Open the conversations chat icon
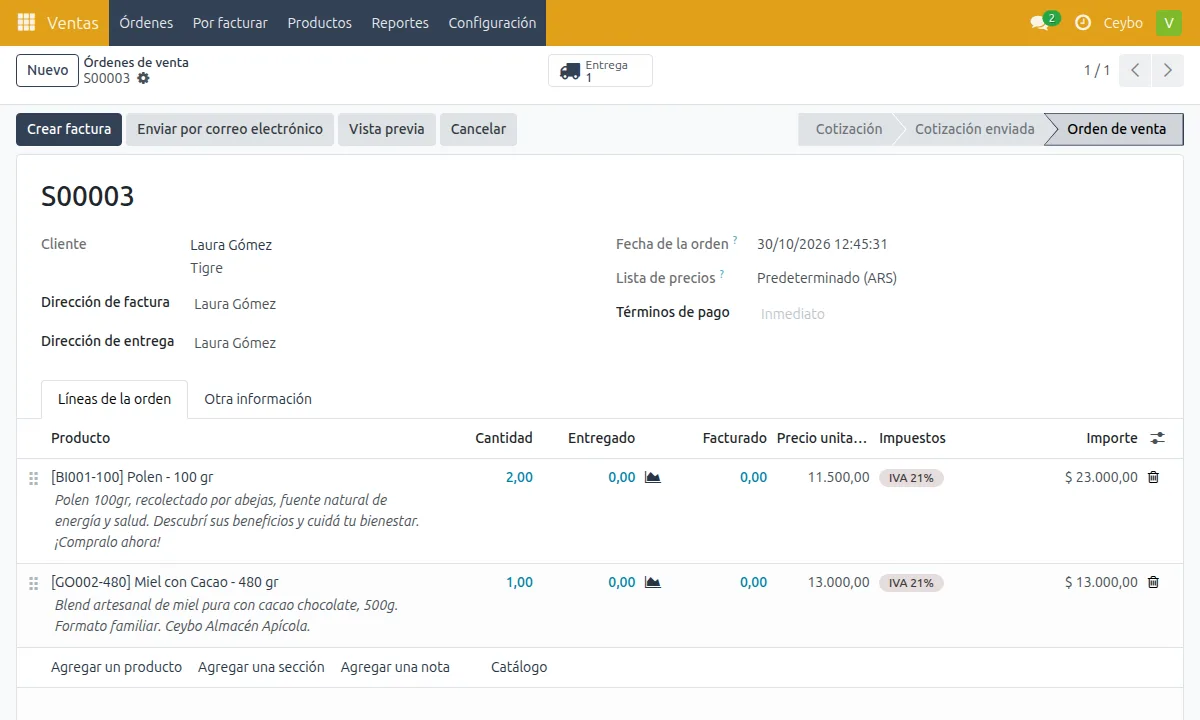 1040,23
